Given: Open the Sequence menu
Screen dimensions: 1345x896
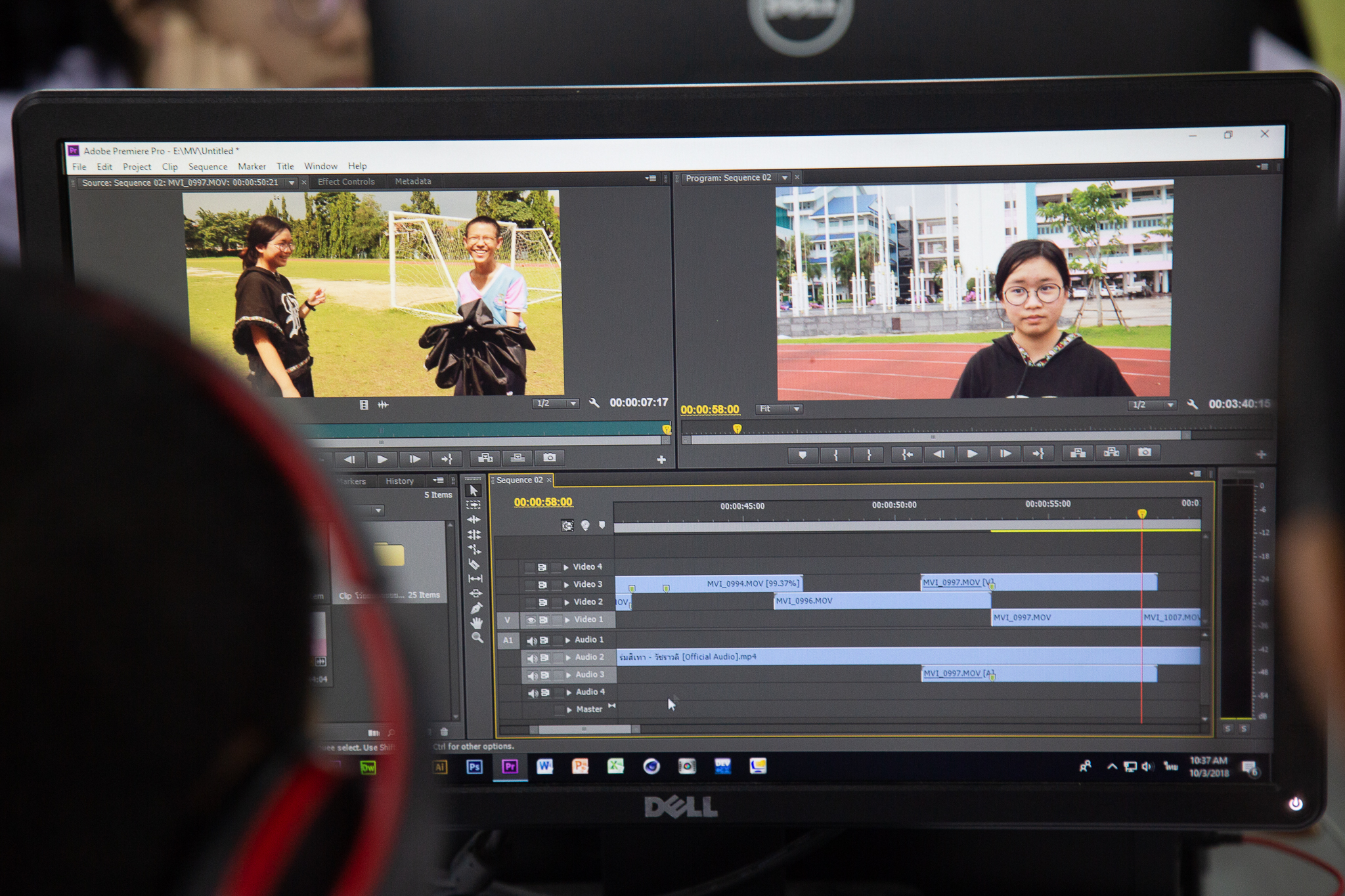Looking at the screenshot, I should click(208, 167).
